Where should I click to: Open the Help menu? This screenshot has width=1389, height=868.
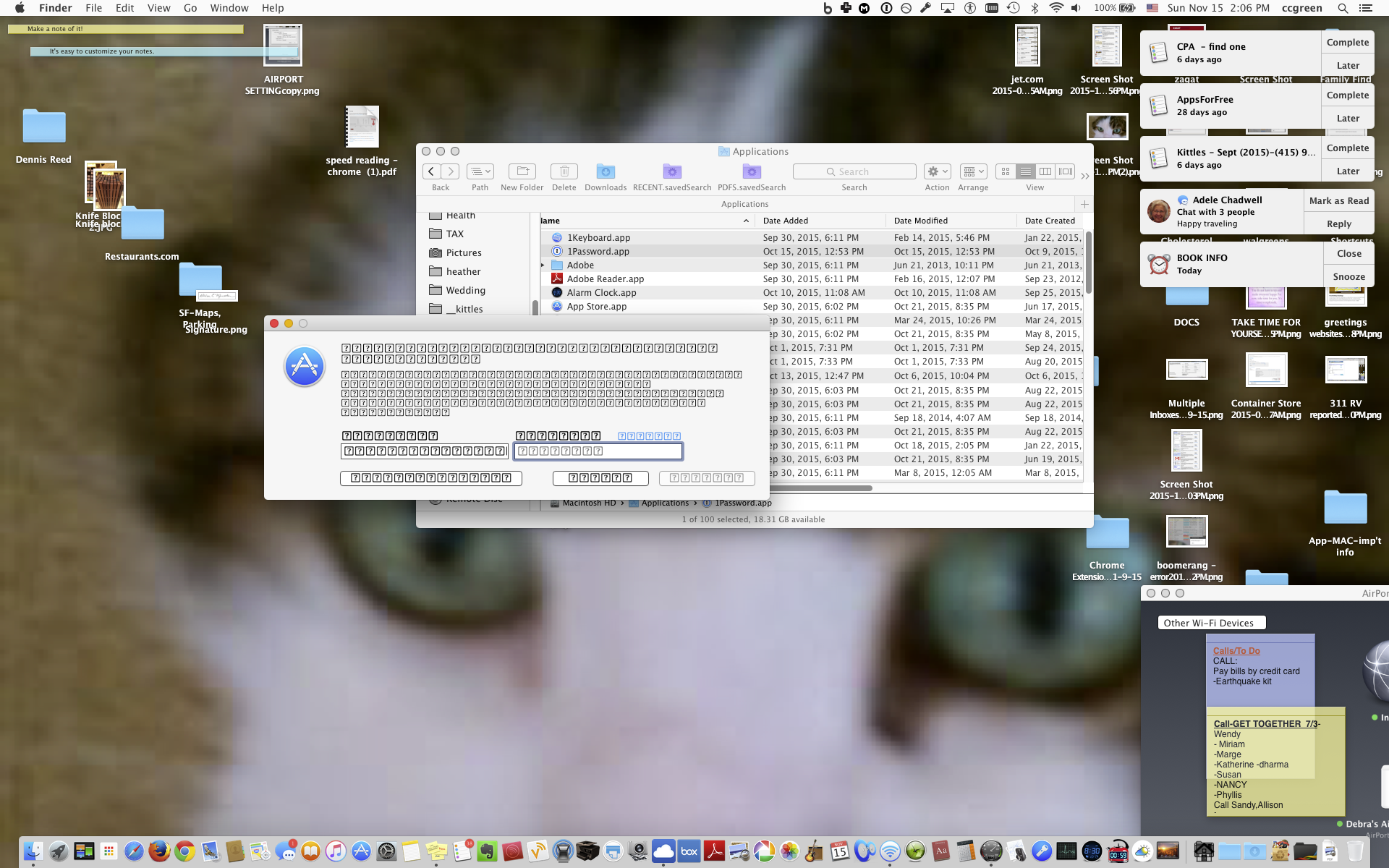[x=273, y=8]
